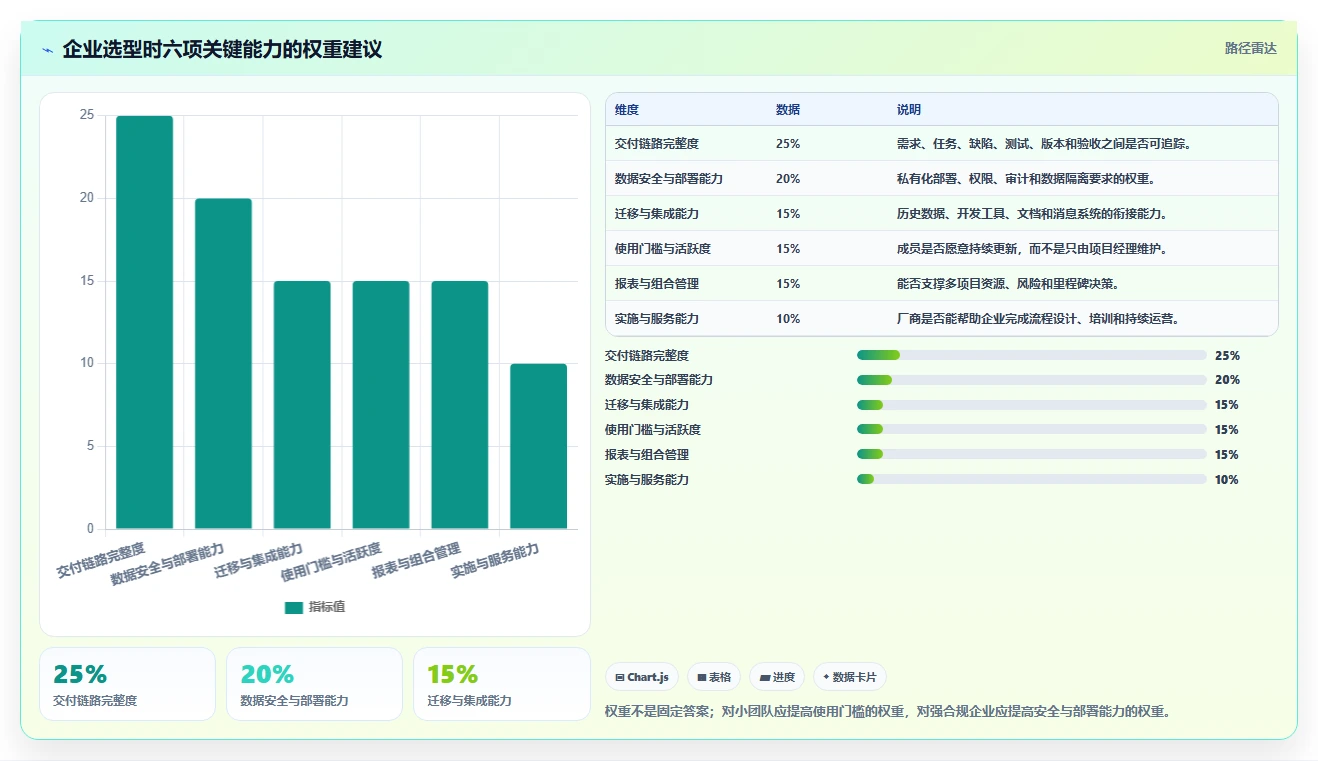This screenshot has width=1318, height=761.
Task: Select the chart bar for 数据安全与部署能力
Action: 223,364
